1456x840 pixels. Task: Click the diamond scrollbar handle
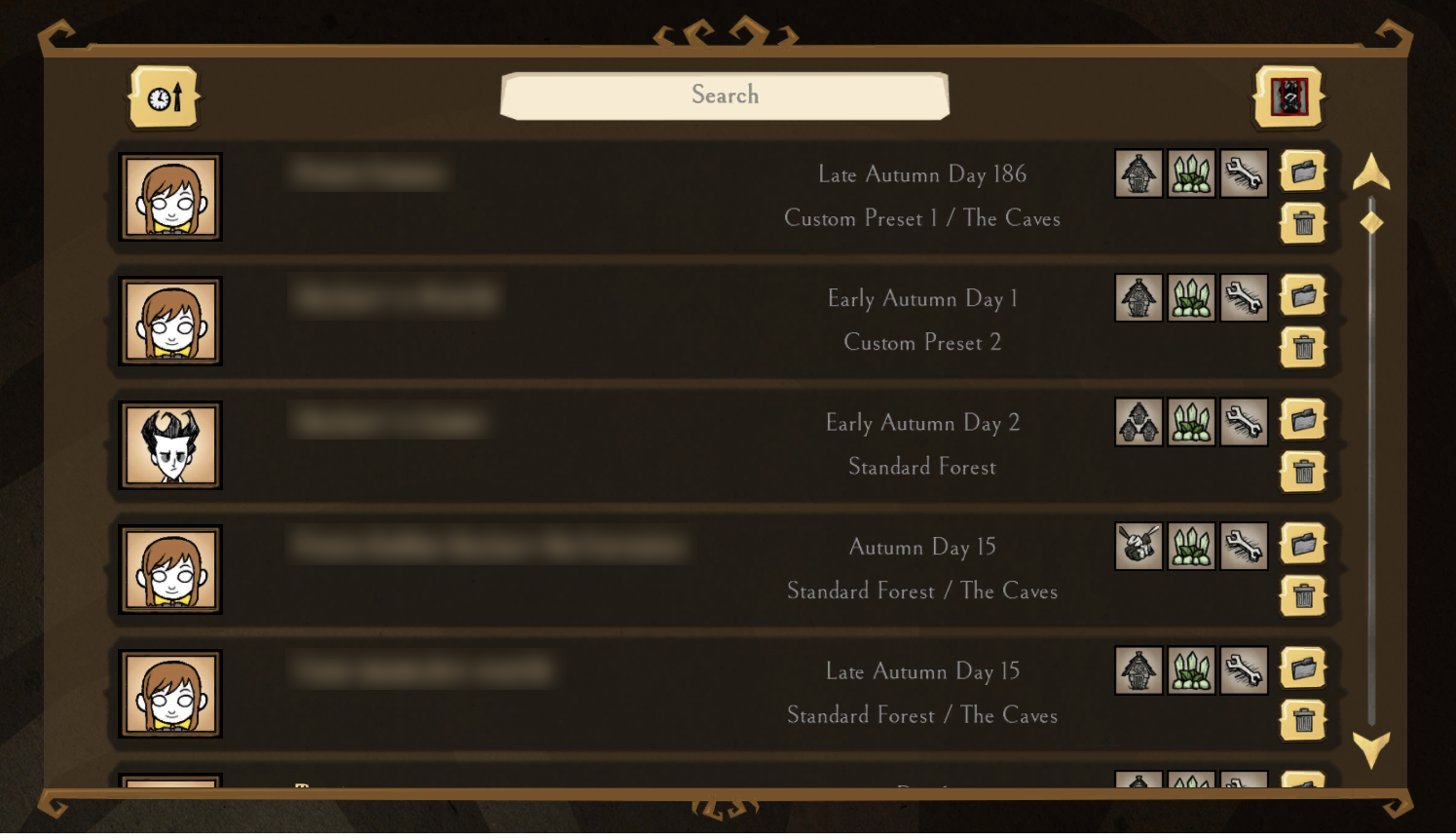coord(1371,223)
